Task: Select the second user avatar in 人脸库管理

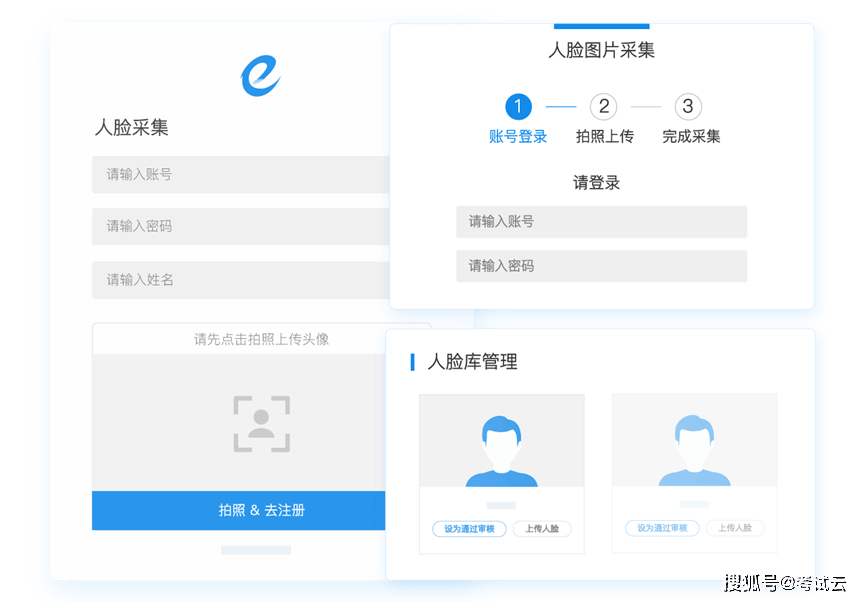Action: 694,449
